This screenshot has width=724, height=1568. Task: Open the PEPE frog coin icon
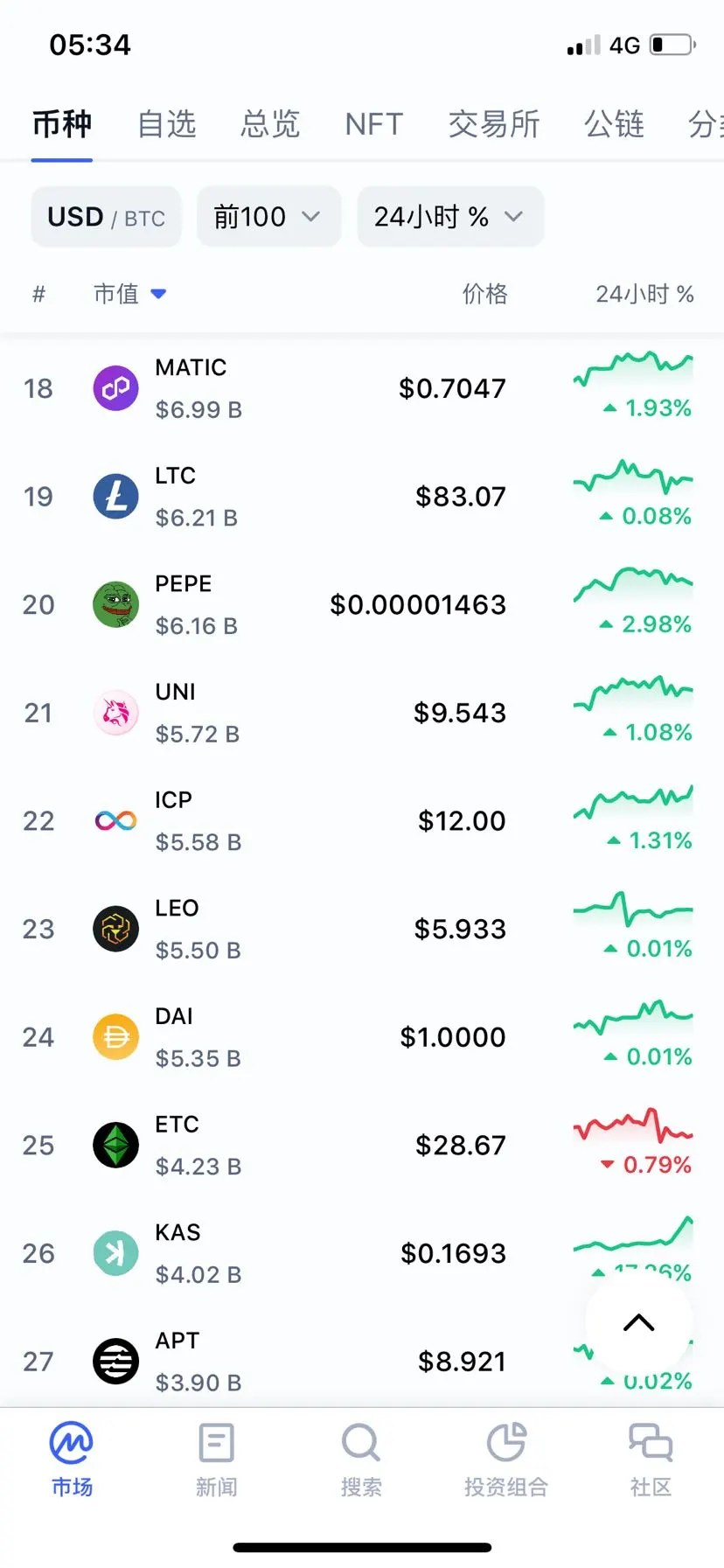pos(115,604)
